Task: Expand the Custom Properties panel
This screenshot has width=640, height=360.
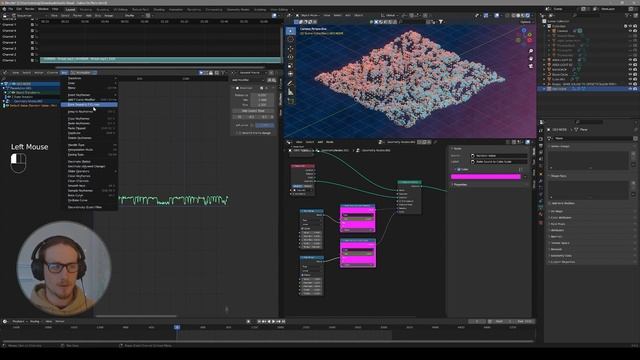Action: click(561, 262)
